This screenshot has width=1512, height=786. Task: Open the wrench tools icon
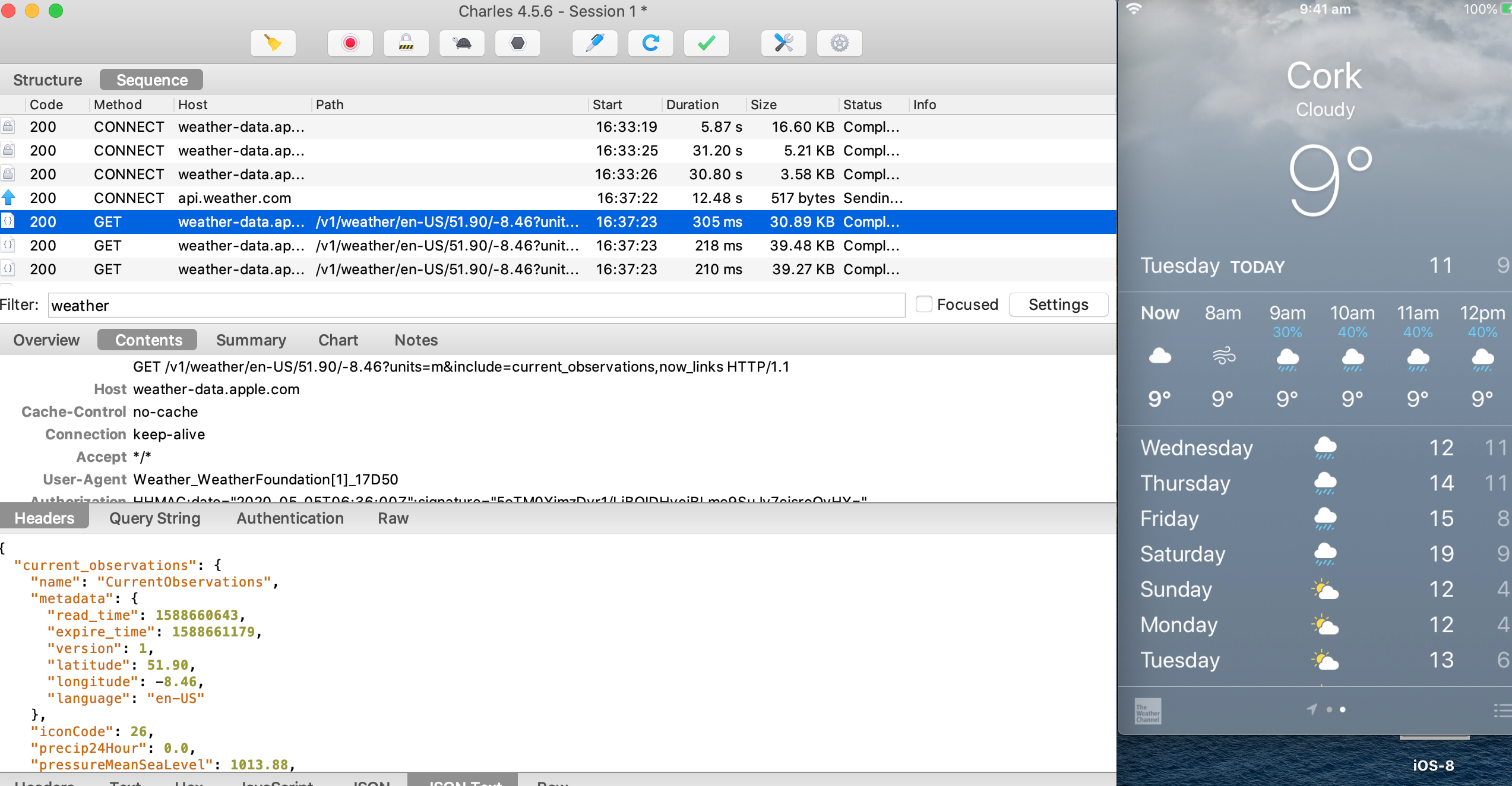coord(783,43)
